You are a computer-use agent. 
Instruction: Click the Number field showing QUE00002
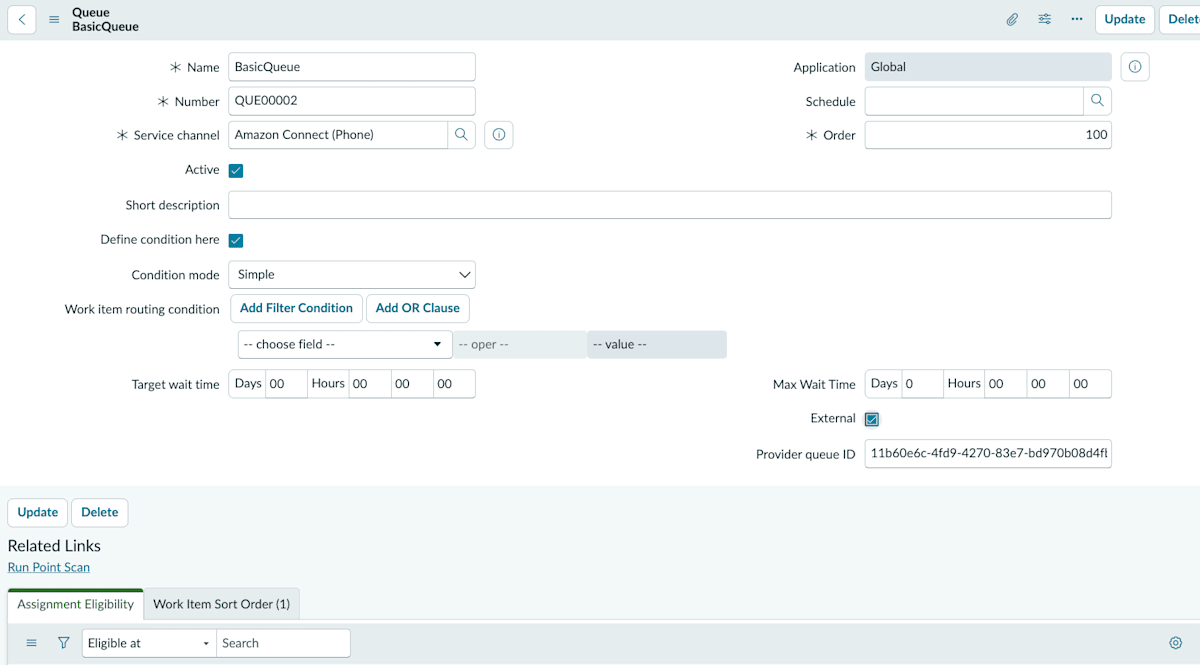(x=352, y=101)
